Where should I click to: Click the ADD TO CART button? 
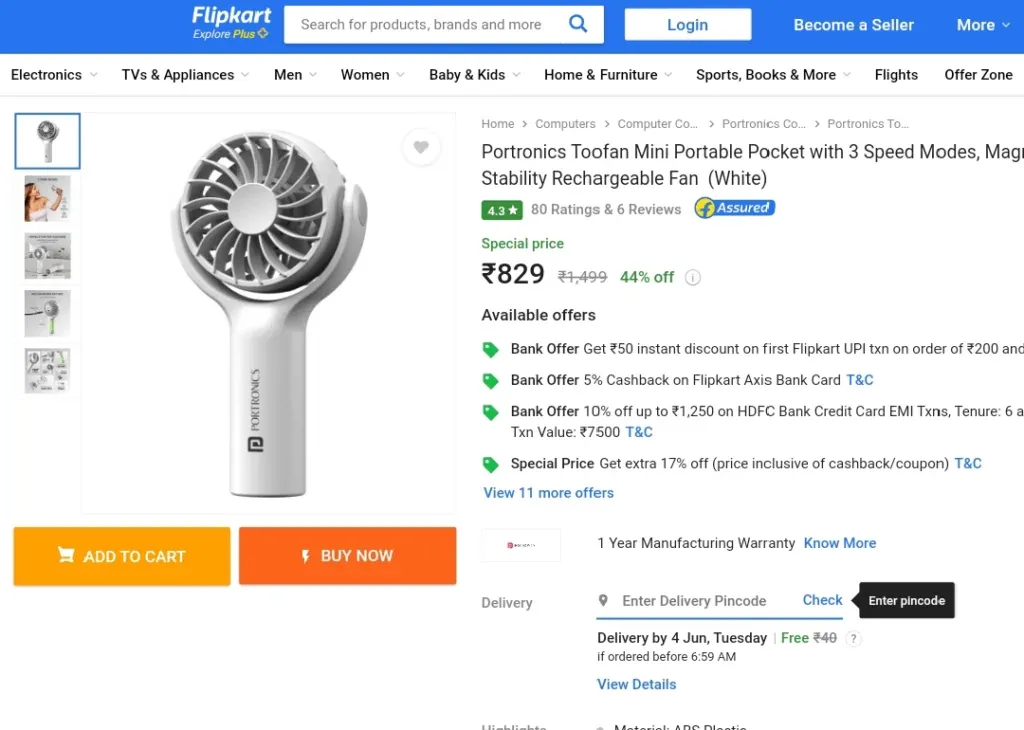(x=122, y=556)
